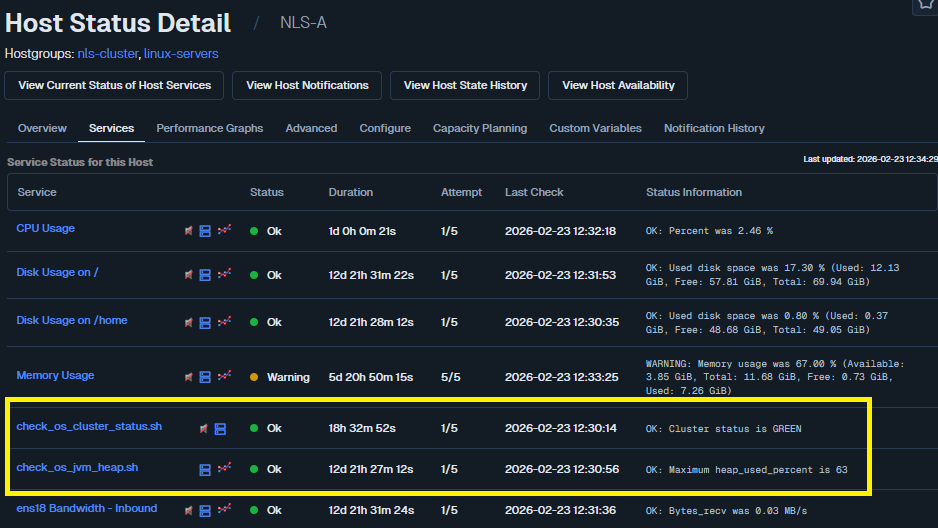938x528 pixels.
Task: Click the favorite star icon at top right
Action: pos(924,5)
